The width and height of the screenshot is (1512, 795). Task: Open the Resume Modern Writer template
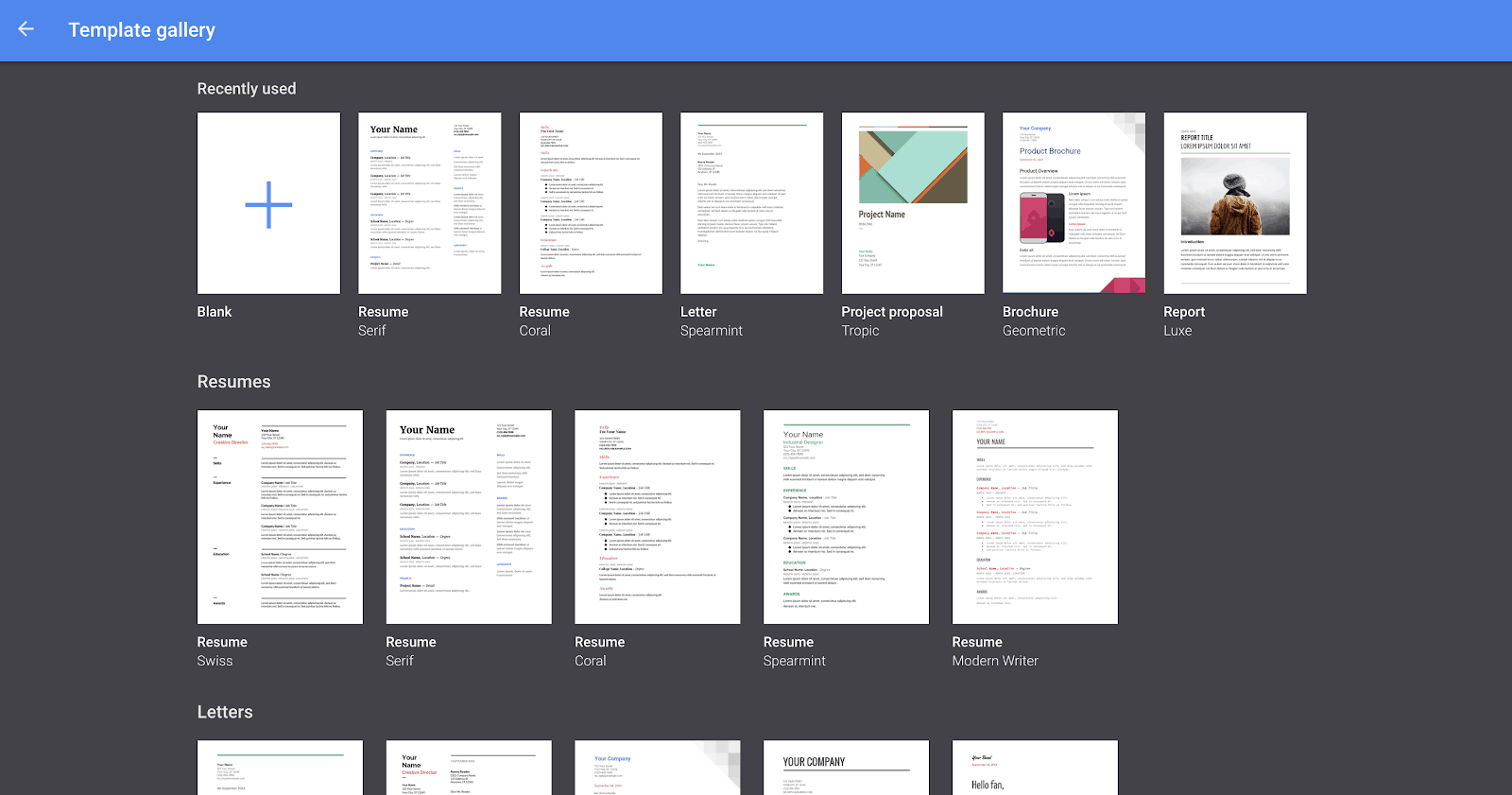click(x=1035, y=517)
